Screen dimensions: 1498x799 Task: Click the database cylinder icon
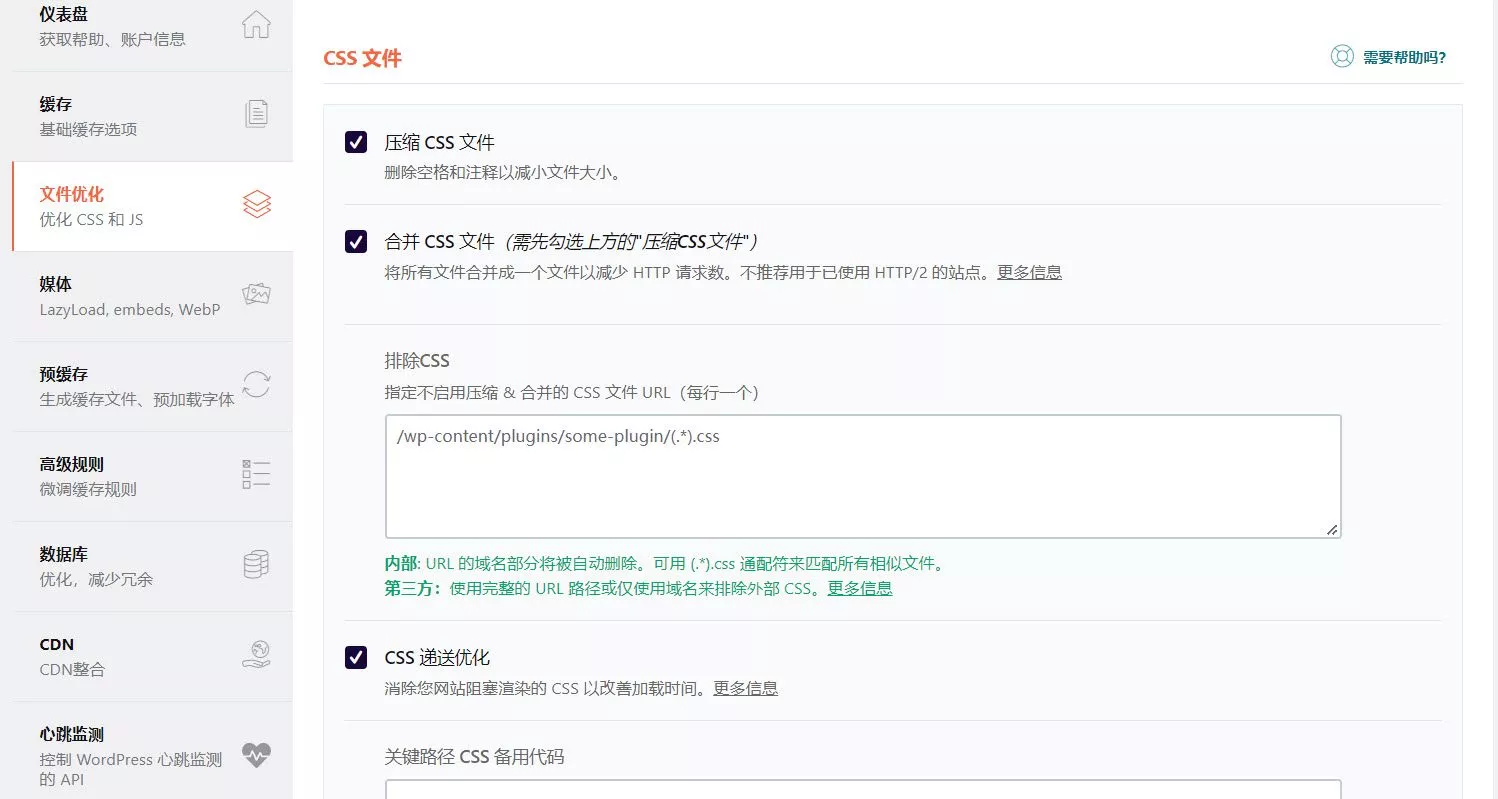click(257, 564)
